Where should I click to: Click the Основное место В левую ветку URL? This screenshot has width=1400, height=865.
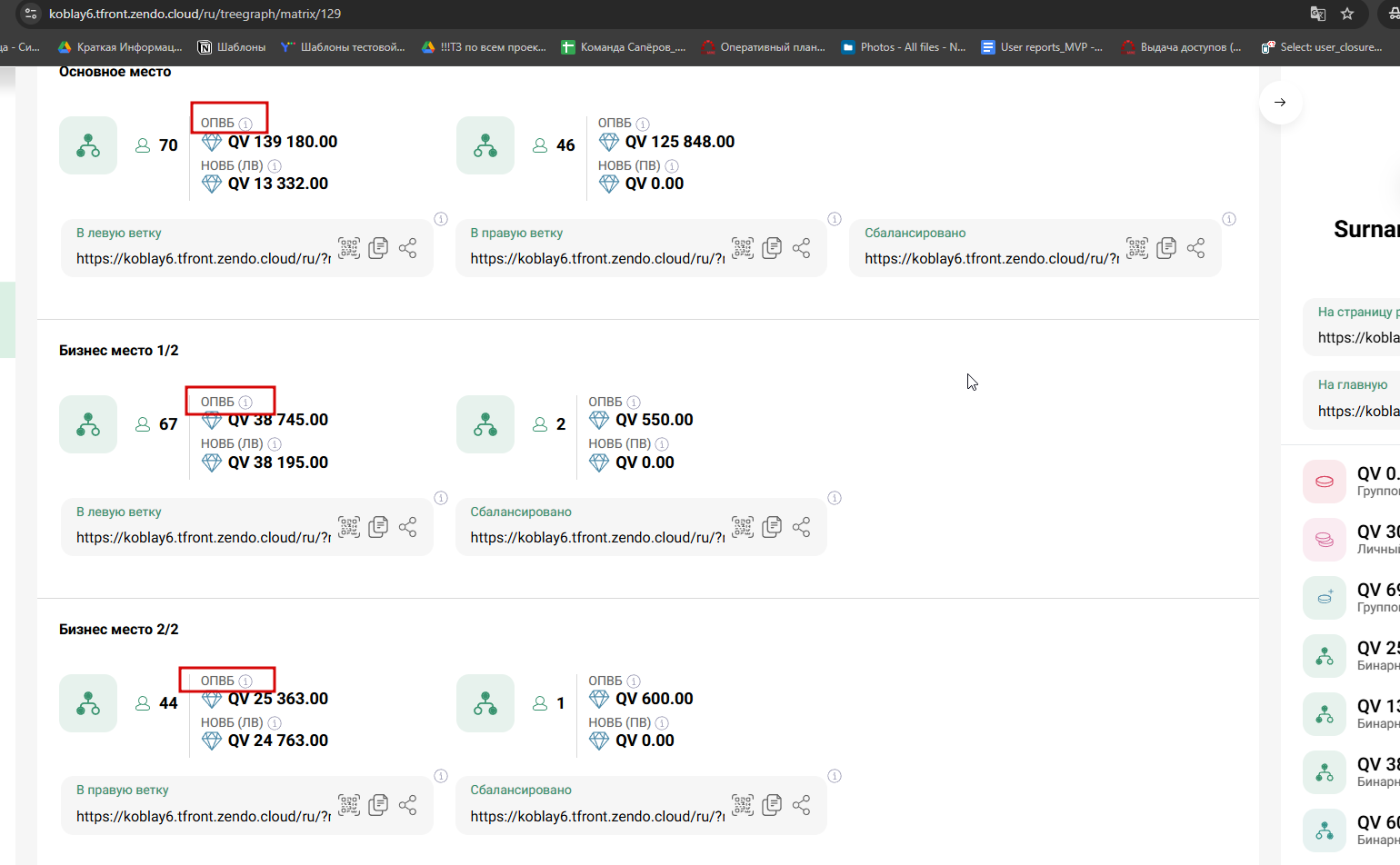click(203, 258)
